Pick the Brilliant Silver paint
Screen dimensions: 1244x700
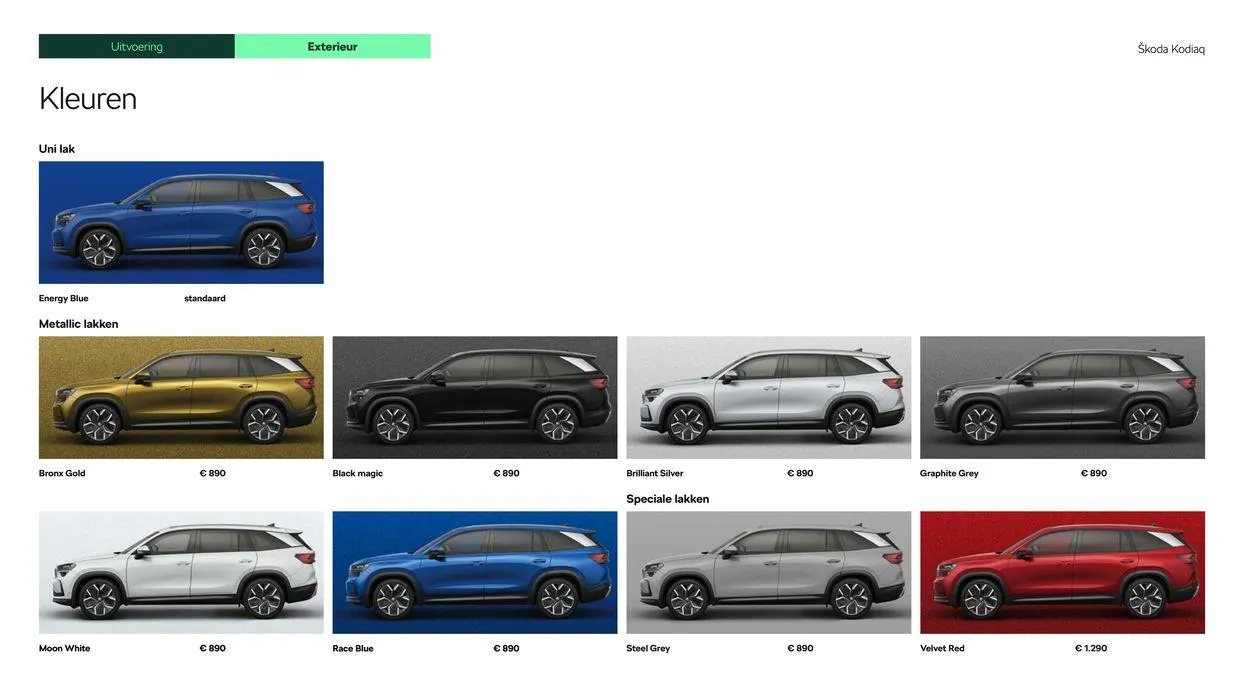coord(769,397)
